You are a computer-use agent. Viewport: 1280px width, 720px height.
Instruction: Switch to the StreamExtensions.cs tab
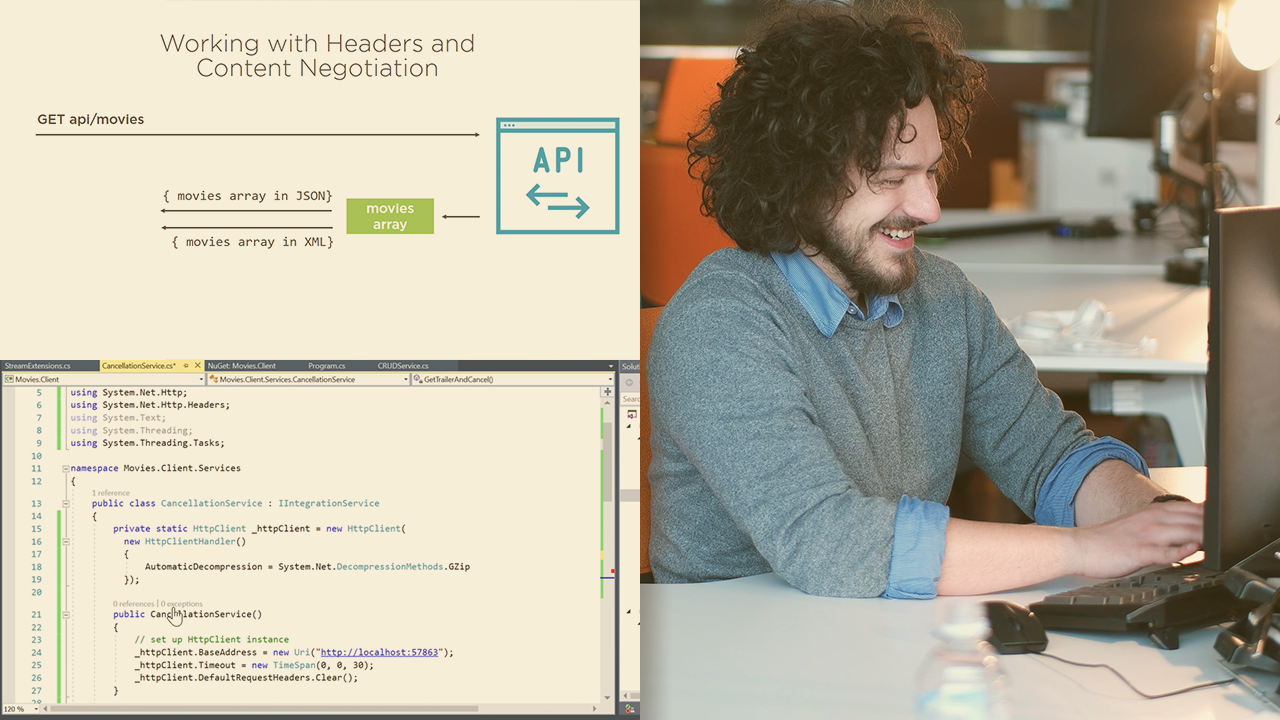38,366
